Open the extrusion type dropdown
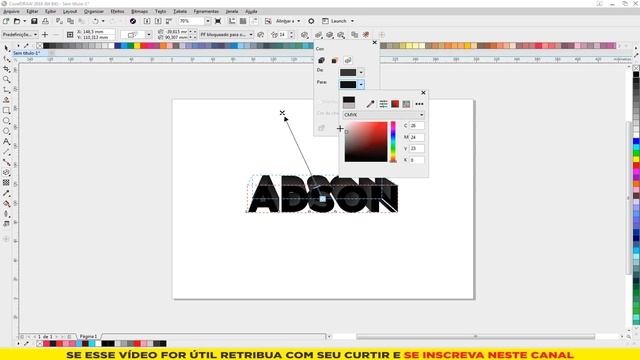640x360 pixels. [149, 35]
